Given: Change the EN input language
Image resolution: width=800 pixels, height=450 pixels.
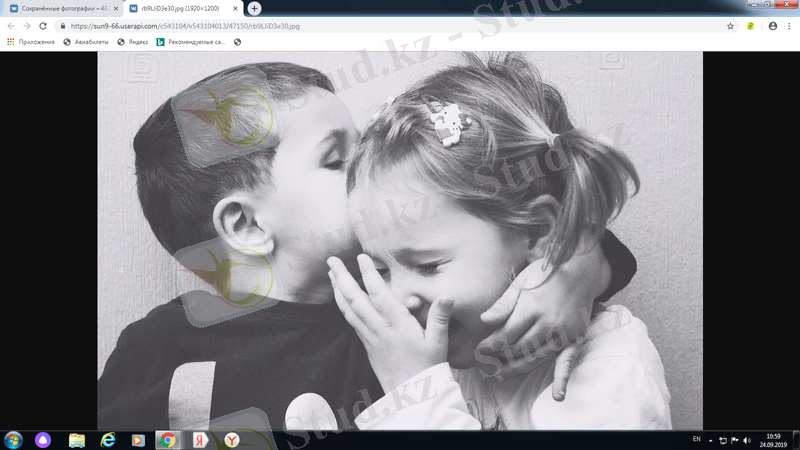Looking at the screenshot, I should pyautogui.click(x=696, y=439).
